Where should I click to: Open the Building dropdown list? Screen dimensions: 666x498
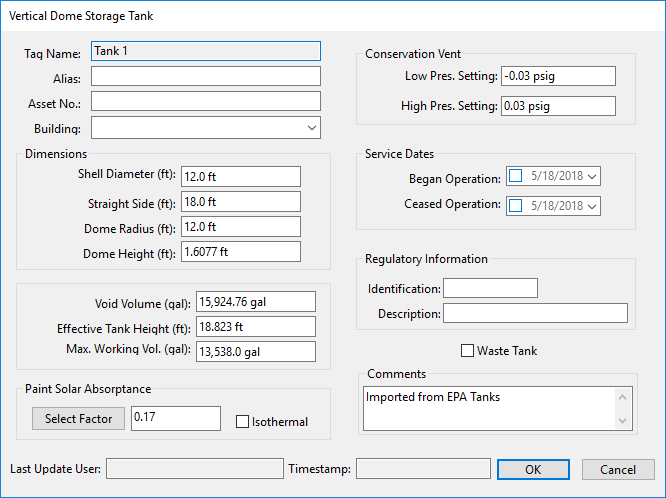pos(312,127)
